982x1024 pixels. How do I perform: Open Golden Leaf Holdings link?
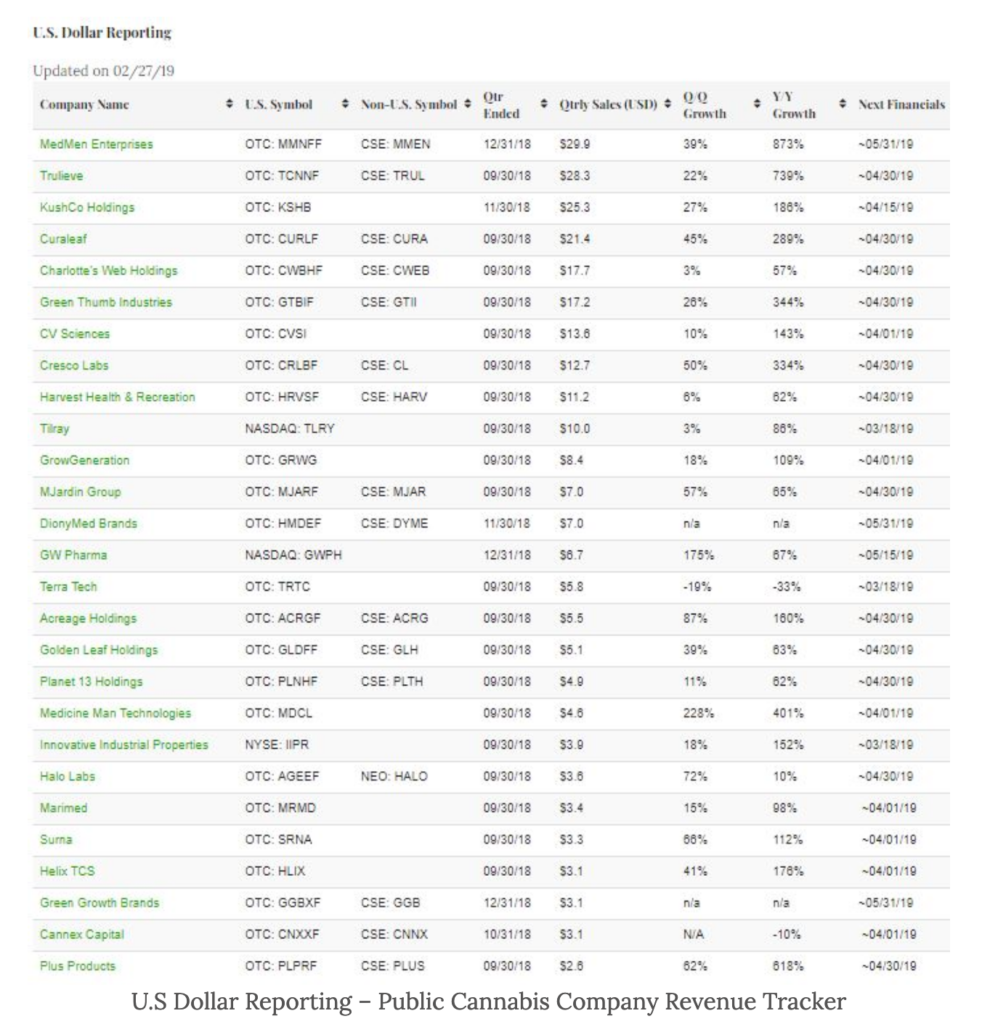pyautogui.click(x=99, y=650)
